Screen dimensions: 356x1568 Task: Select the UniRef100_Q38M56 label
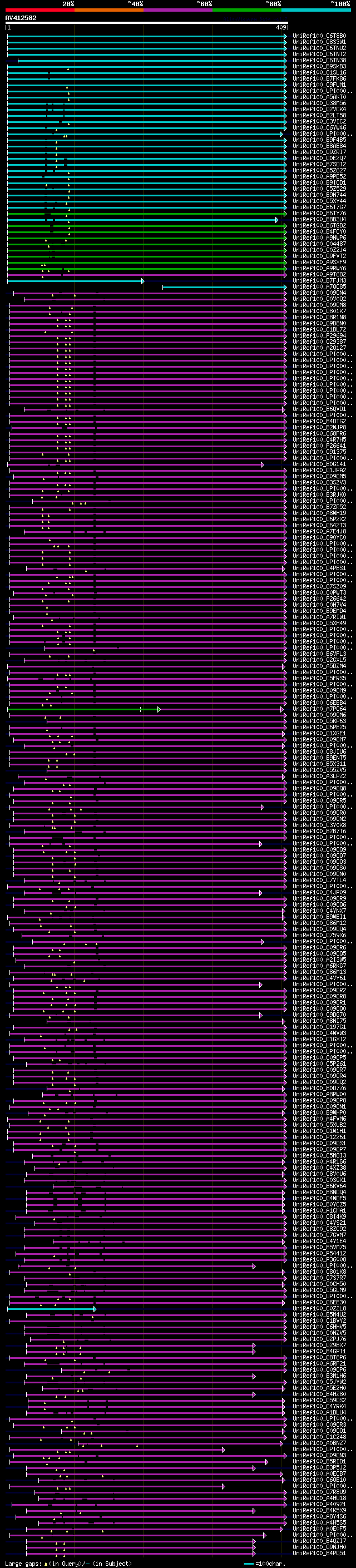[x=319, y=103]
